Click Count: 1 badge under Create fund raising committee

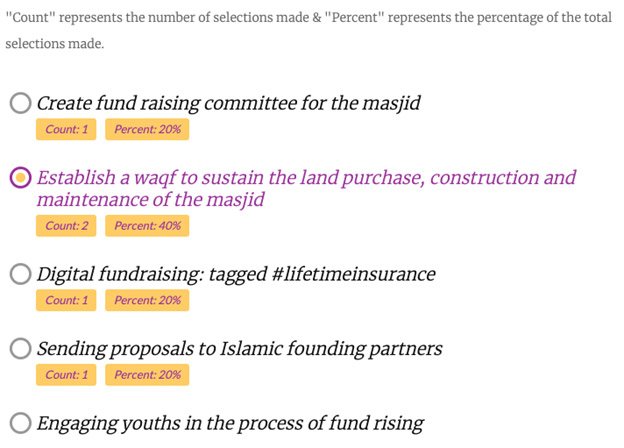[66, 129]
